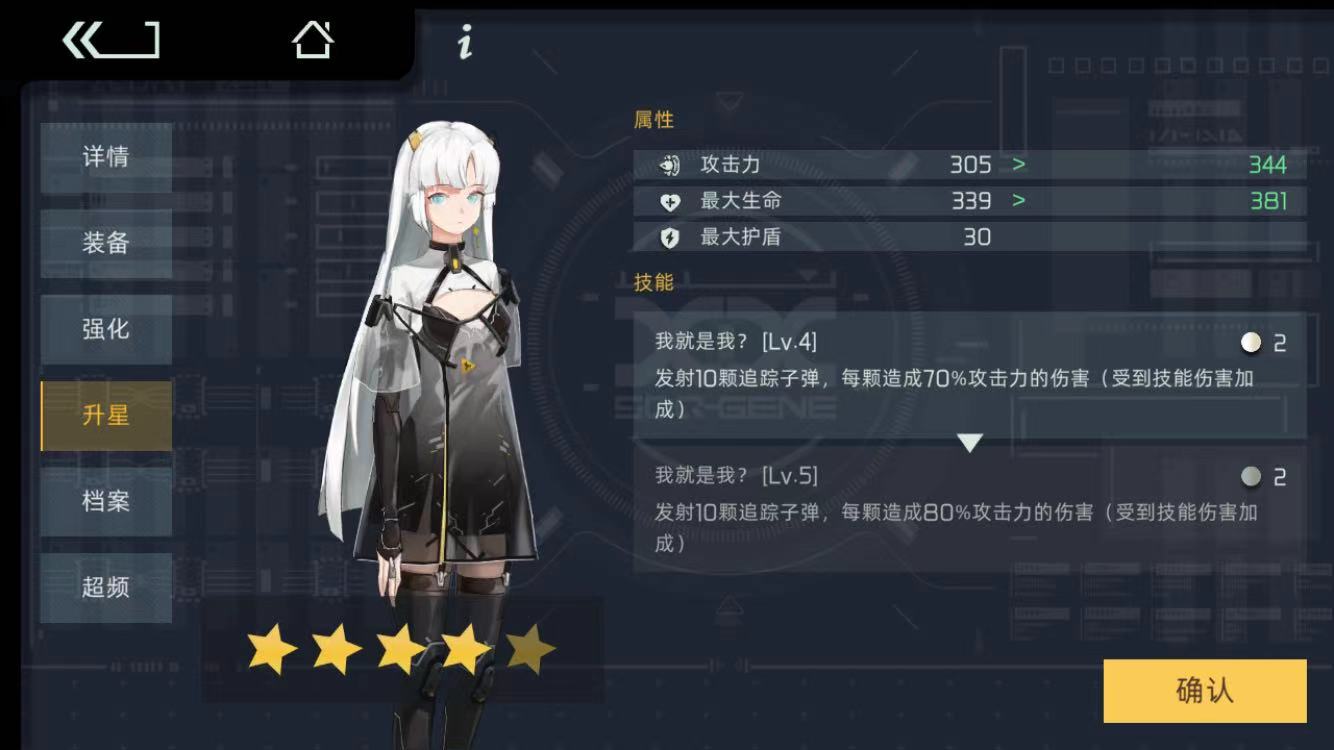Switch to the 装备 equipment tab
Image resolution: width=1334 pixels, height=750 pixels.
(x=106, y=243)
